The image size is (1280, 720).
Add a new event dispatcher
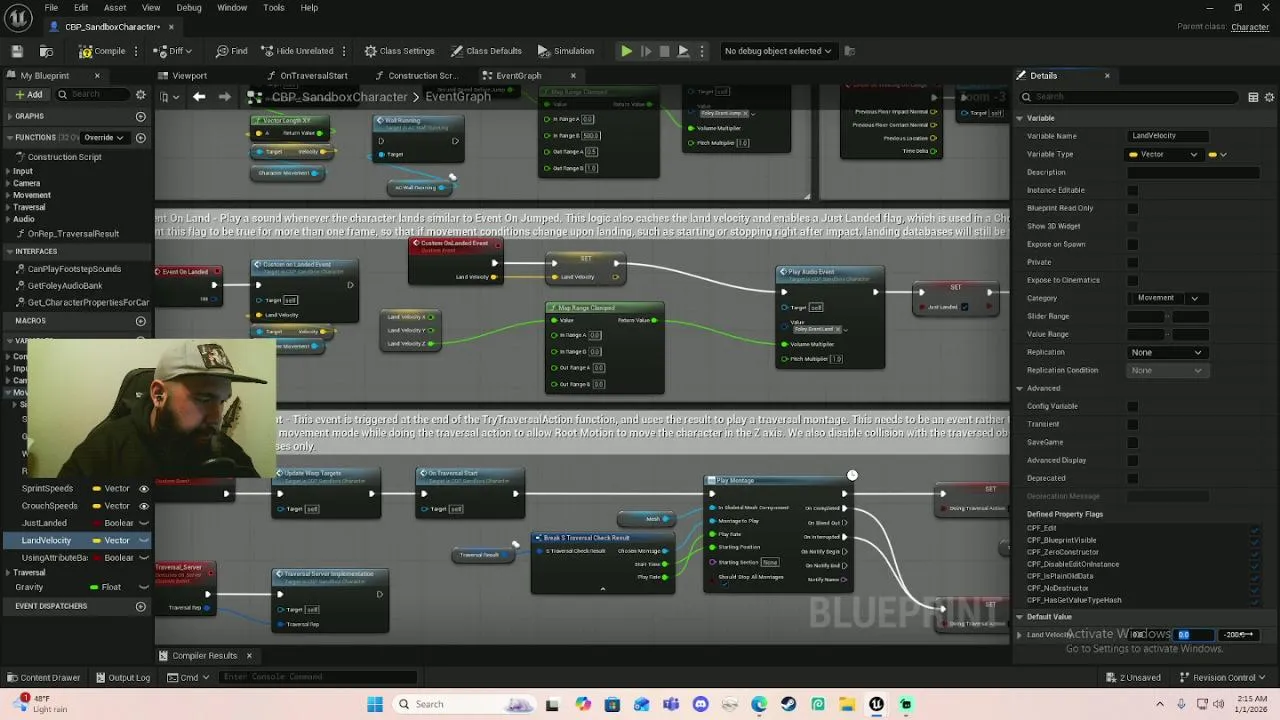(x=140, y=606)
